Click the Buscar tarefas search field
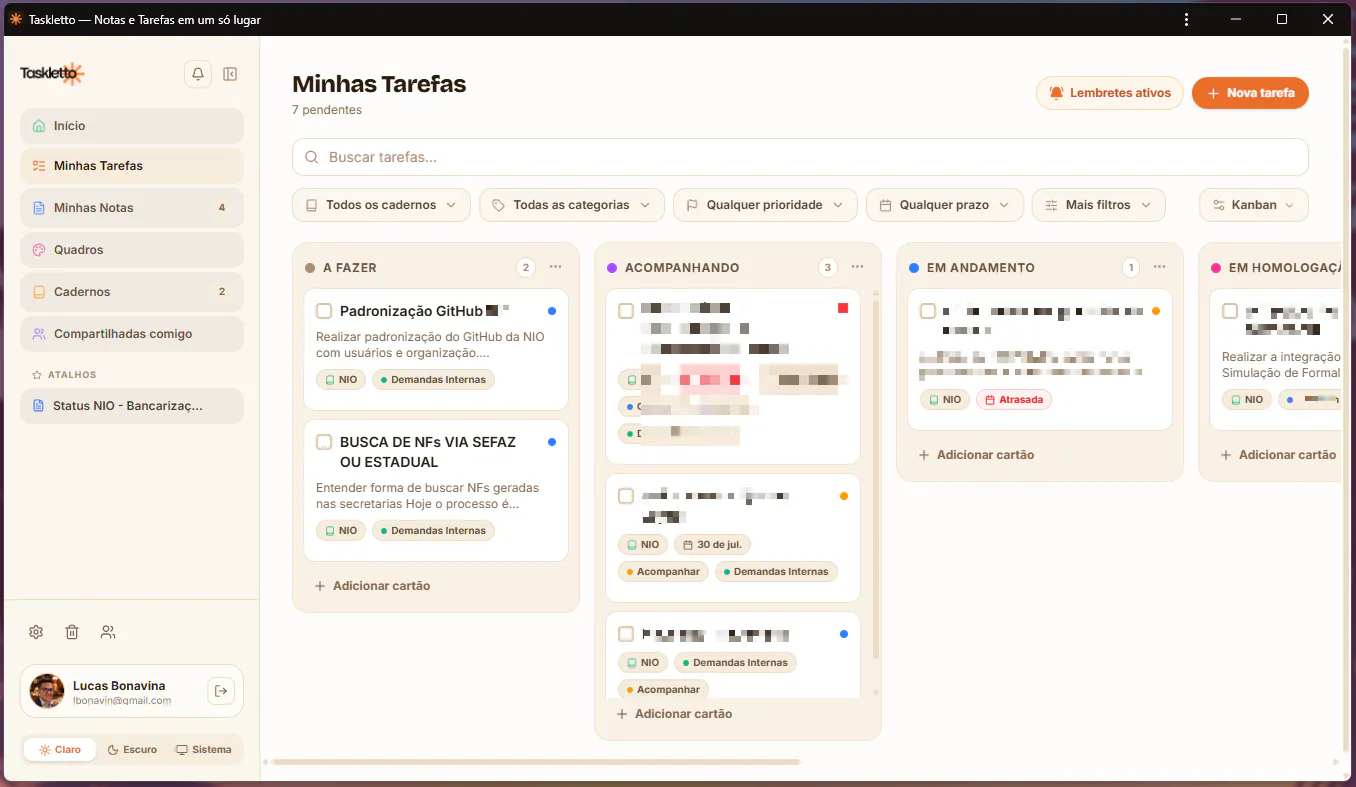The height and width of the screenshot is (787, 1356). point(800,157)
